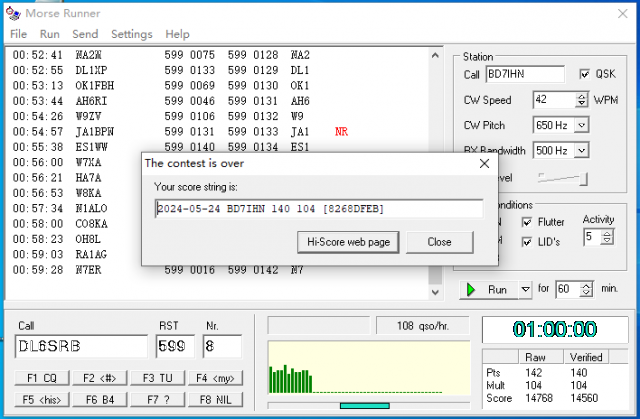The height and width of the screenshot is (419, 640).
Task: Decrease Activity level with down arrow
Action: coord(607,241)
